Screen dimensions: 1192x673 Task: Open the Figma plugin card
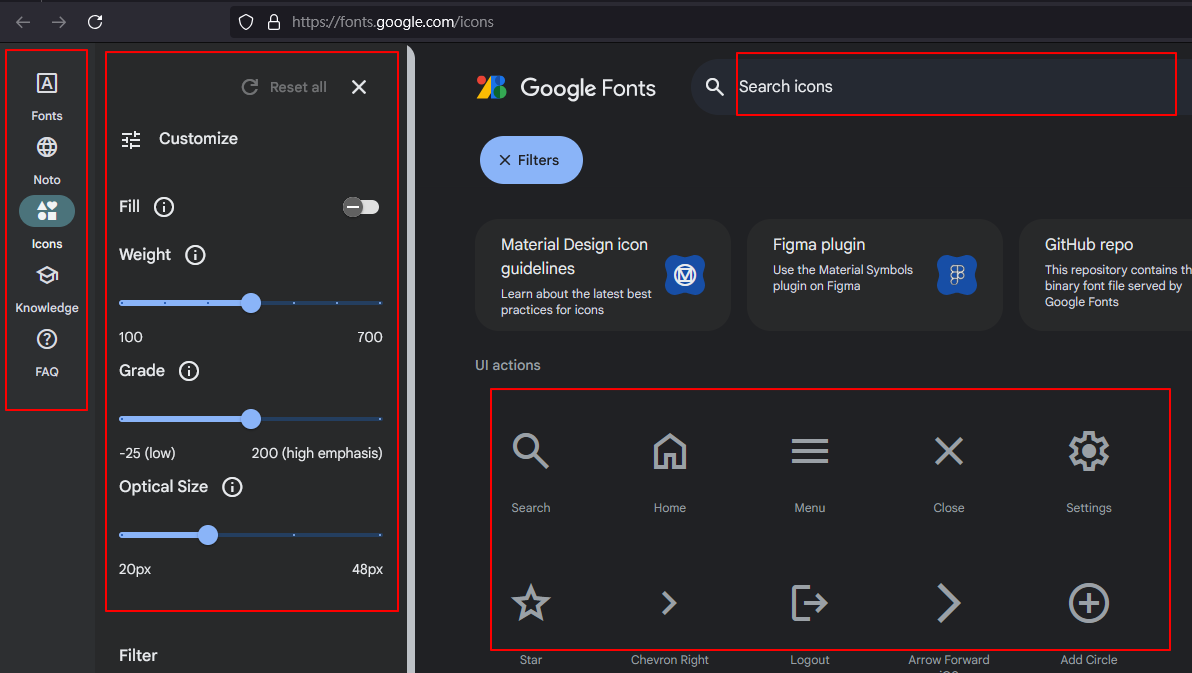point(874,275)
